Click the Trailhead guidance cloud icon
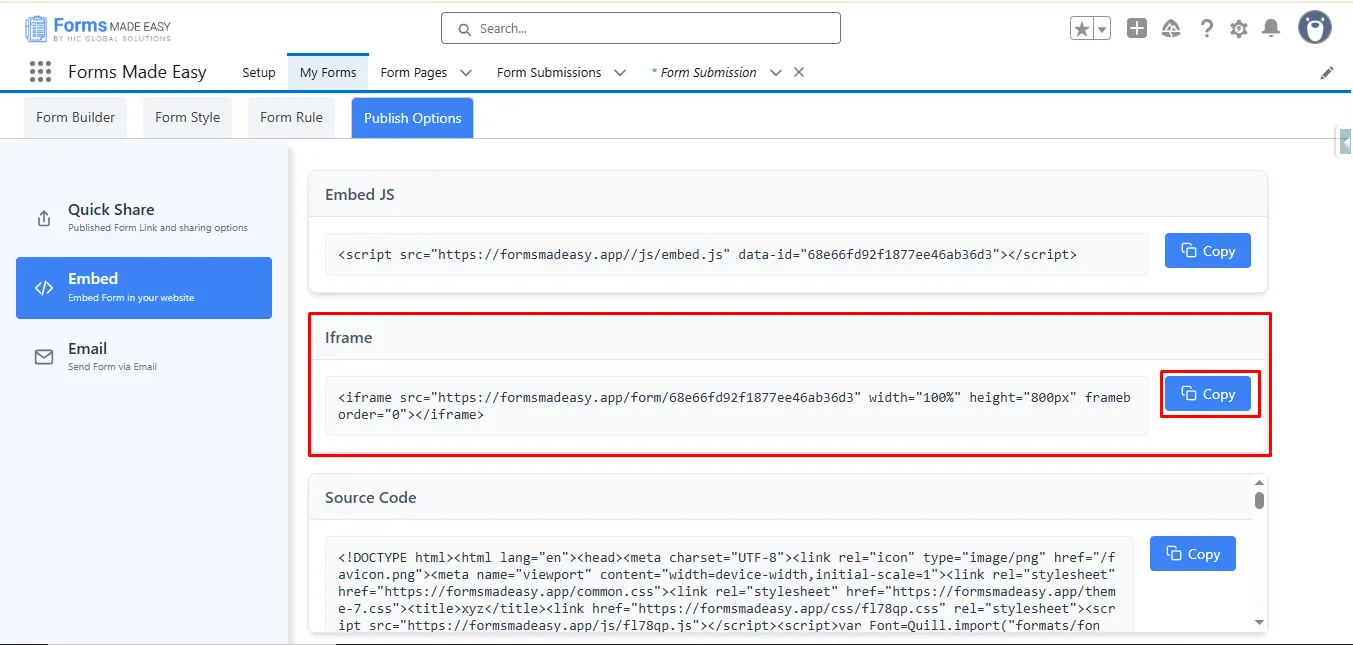This screenshot has height=645, width=1353. [1171, 29]
